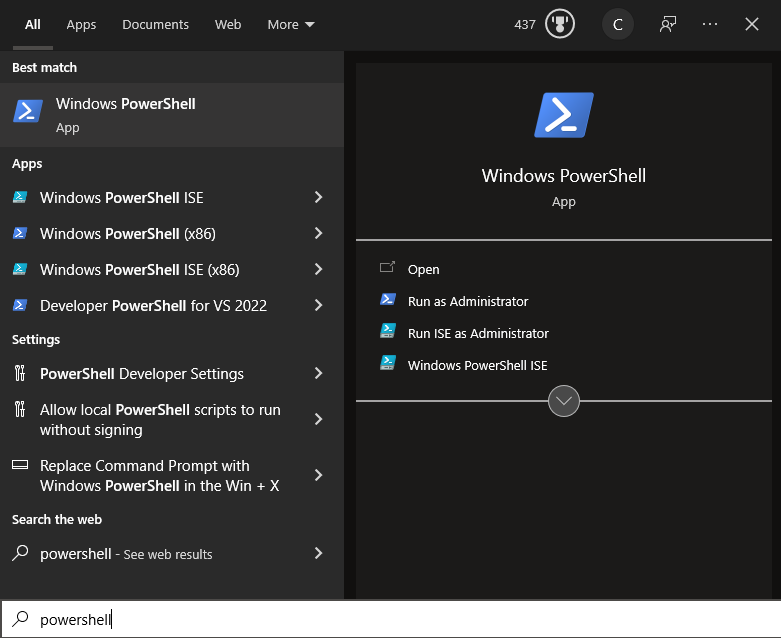
Task: Click the PowerShell Developer Settings tools icon
Action: click(x=20, y=373)
